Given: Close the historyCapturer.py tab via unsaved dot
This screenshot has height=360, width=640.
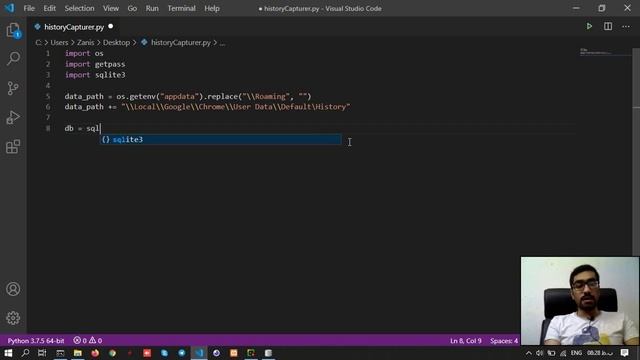Looking at the screenshot, I should (x=111, y=27).
